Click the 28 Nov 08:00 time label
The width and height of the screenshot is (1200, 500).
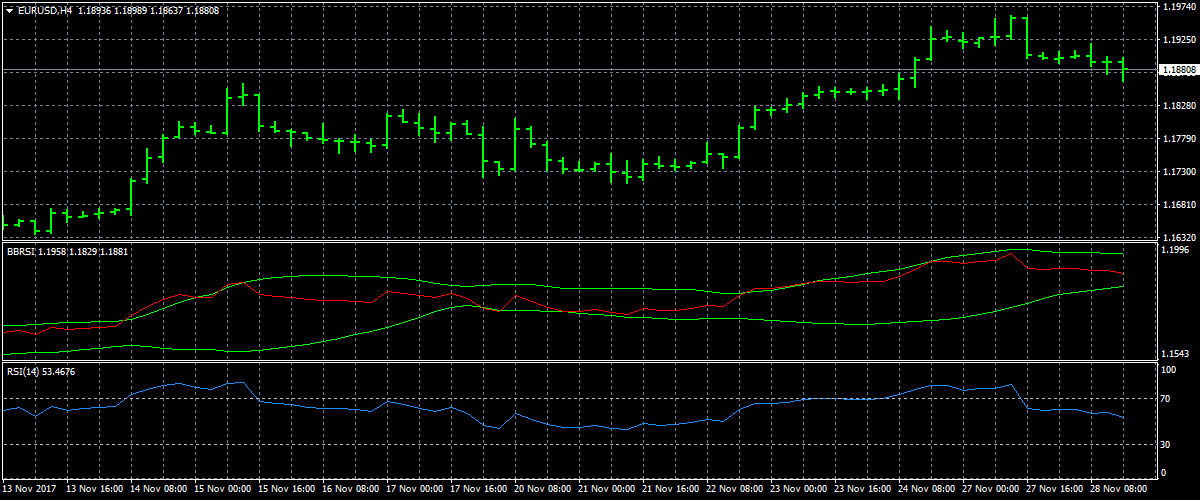click(x=1121, y=491)
